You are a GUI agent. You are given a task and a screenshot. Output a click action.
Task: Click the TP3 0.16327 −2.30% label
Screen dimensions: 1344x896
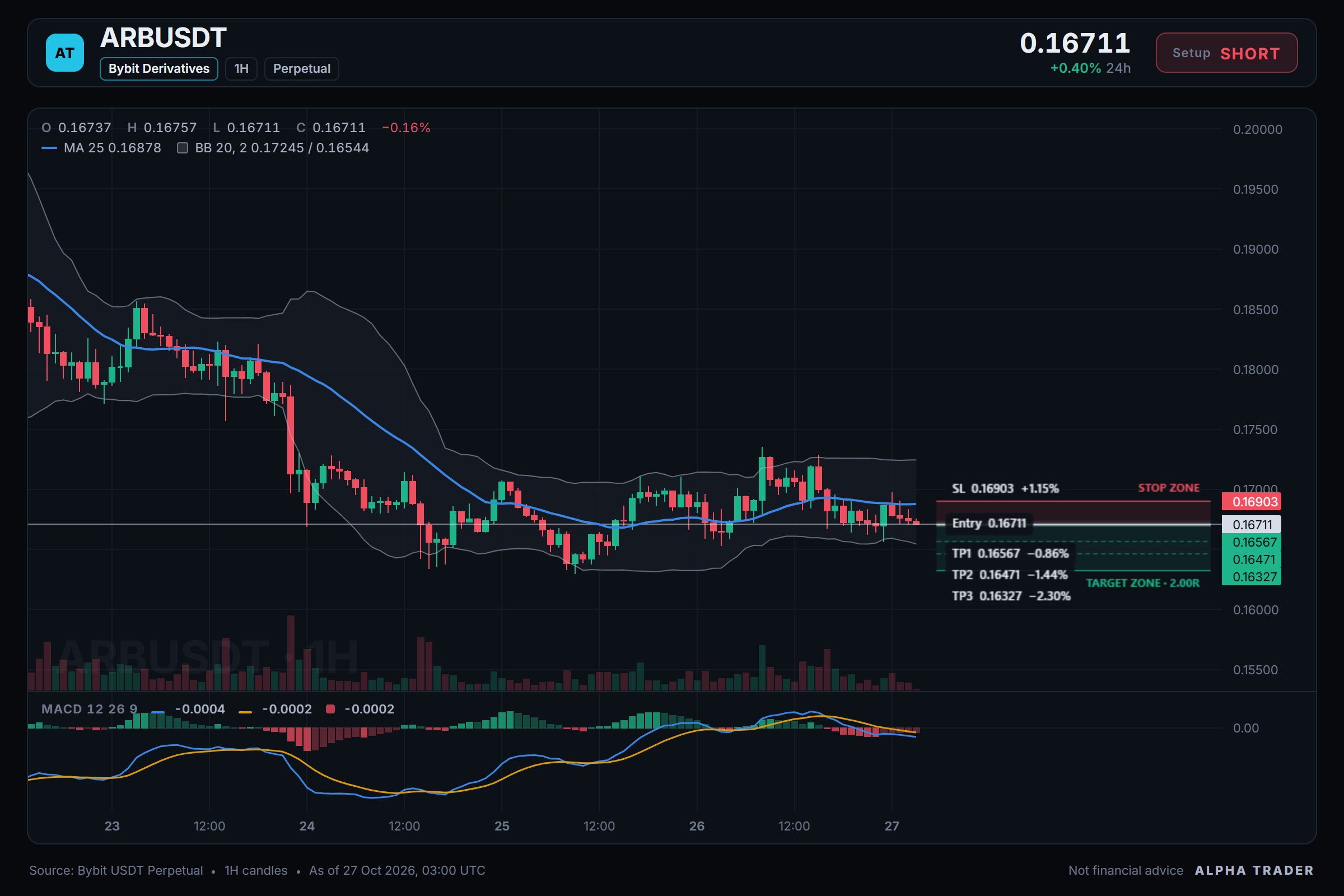1011,596
